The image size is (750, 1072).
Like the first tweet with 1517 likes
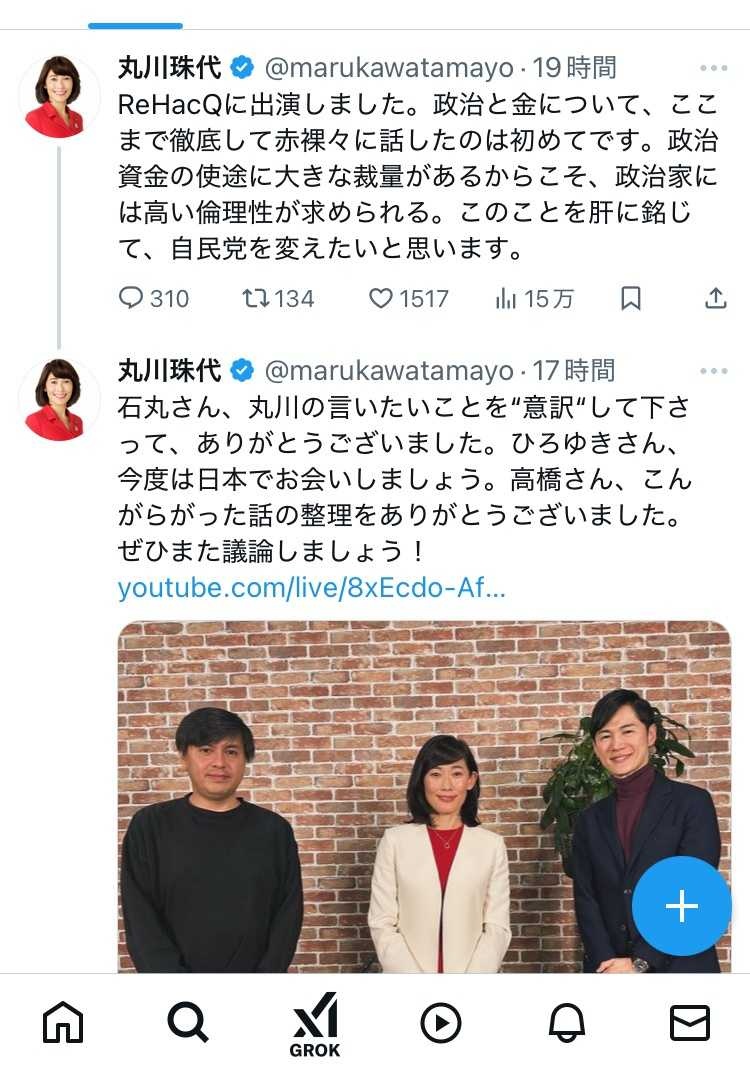tap(409, 299)
